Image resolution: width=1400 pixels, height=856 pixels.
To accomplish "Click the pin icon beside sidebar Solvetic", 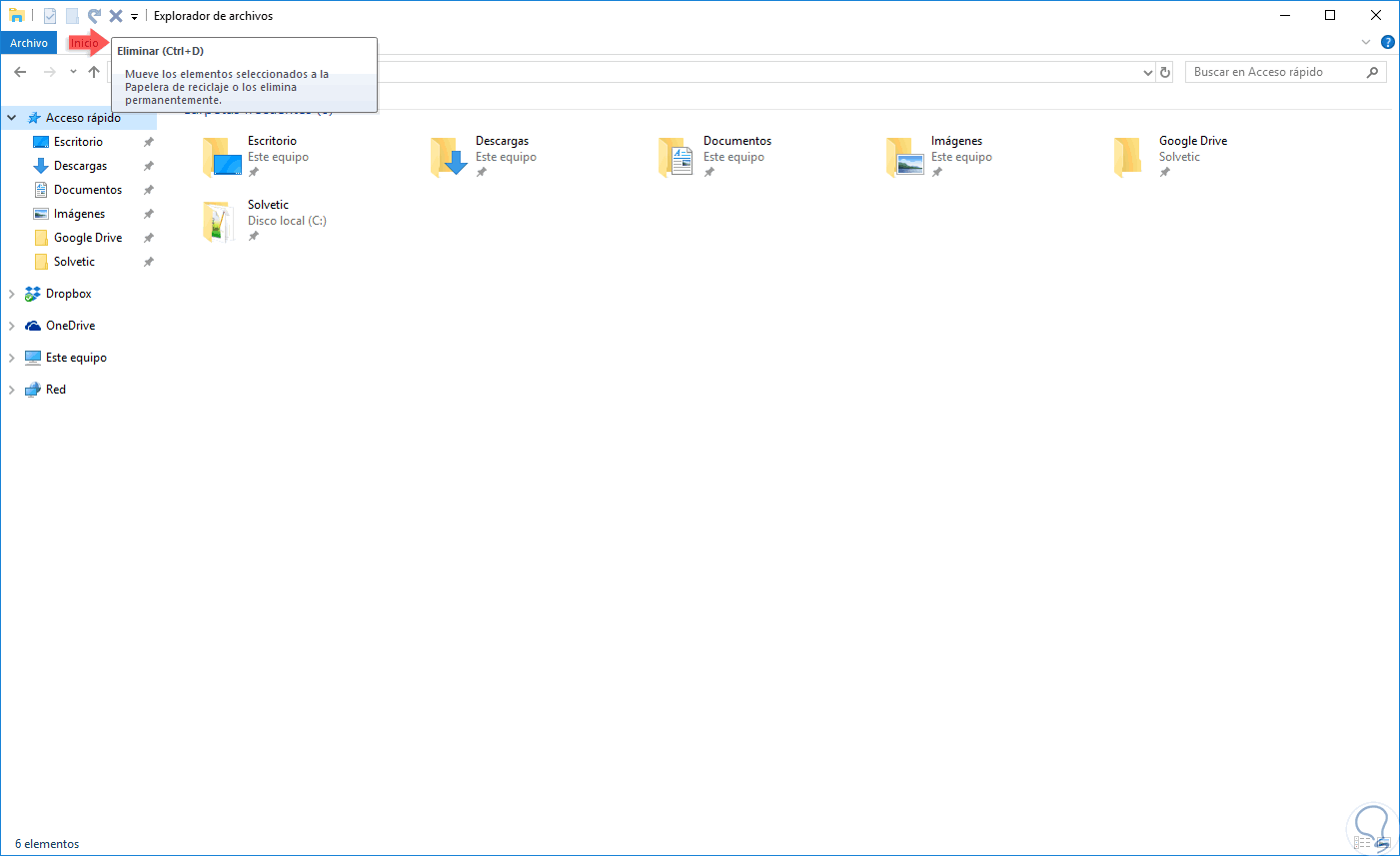I will [x=148, y=262].
